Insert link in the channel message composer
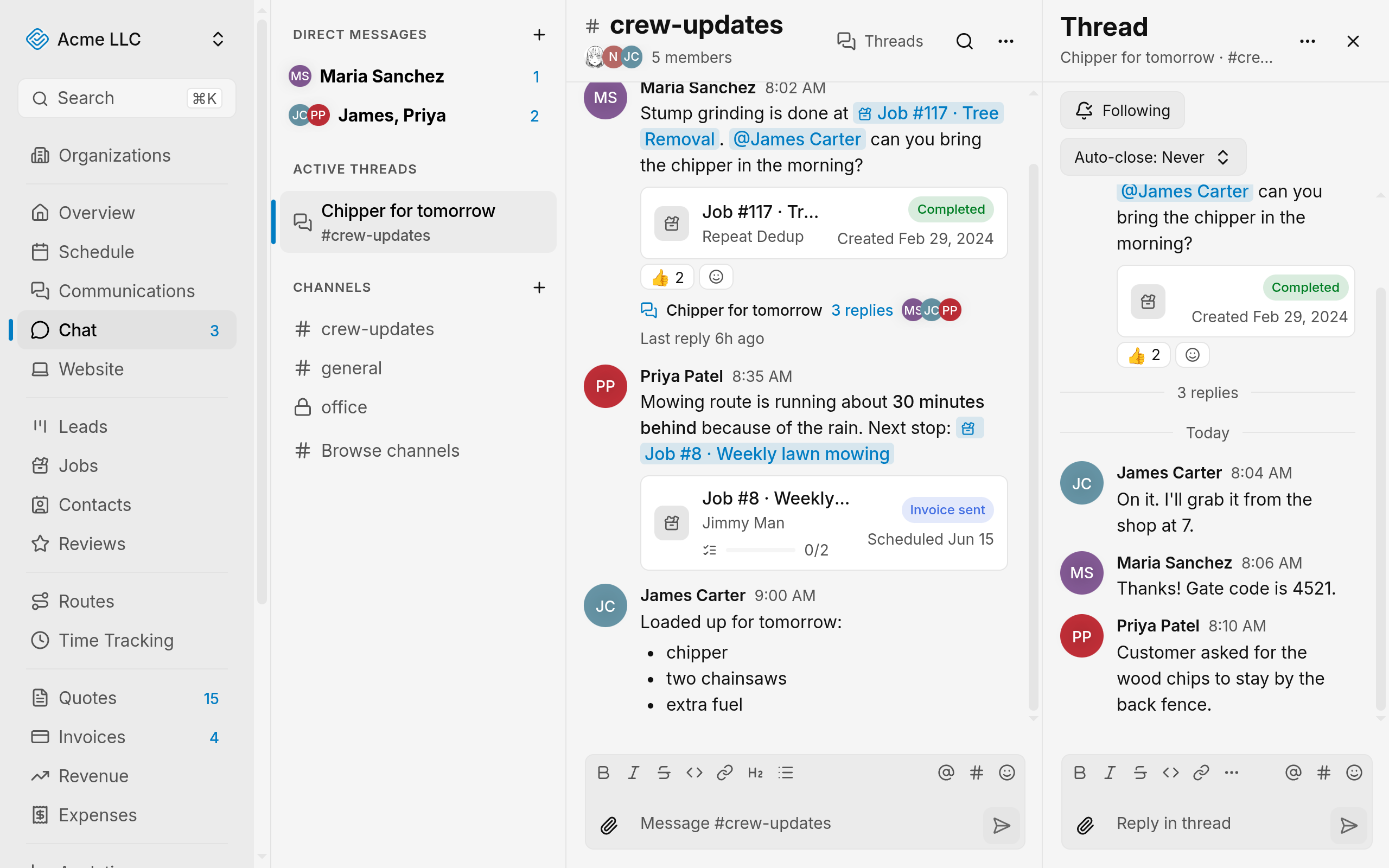Image resolution: width=1389 pixels, height=868 pixels. pyautogui.click(x=725, y=773)
